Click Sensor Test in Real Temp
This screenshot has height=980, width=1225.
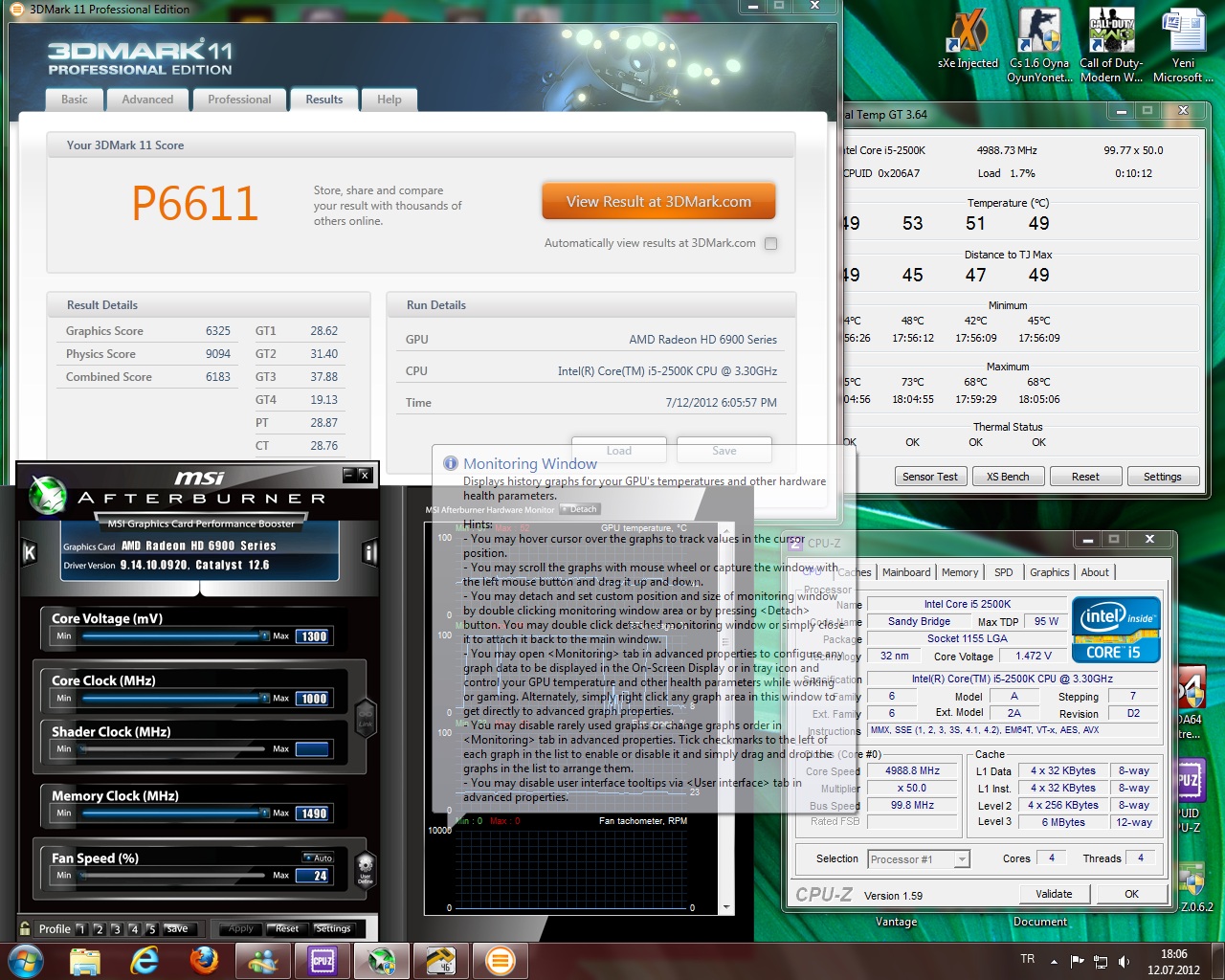[x=930, y=477]
